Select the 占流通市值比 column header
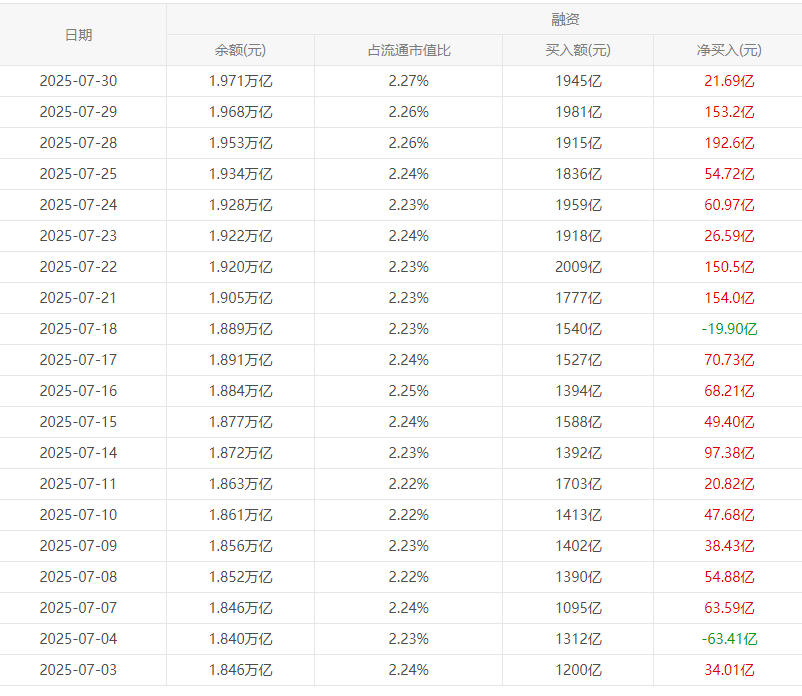Viewport: 802px width, 696px height. click(409, 50)
